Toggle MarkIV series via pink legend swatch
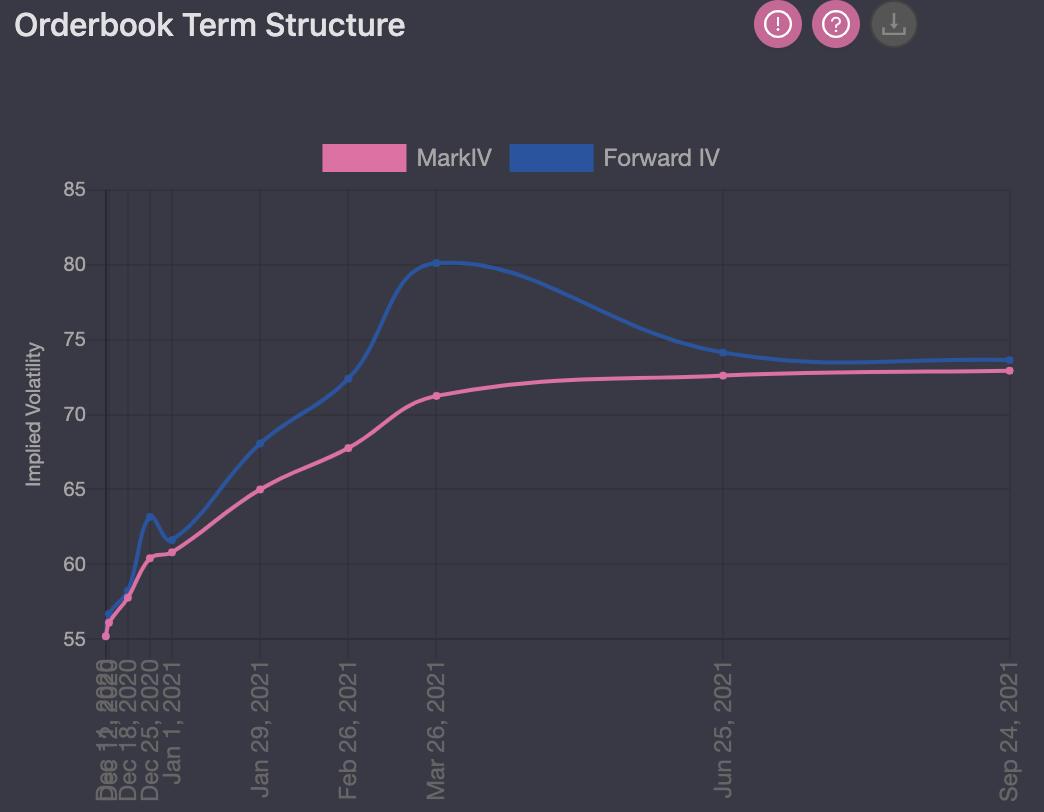This screenshot has height=812, width=1044. (364, 158)
